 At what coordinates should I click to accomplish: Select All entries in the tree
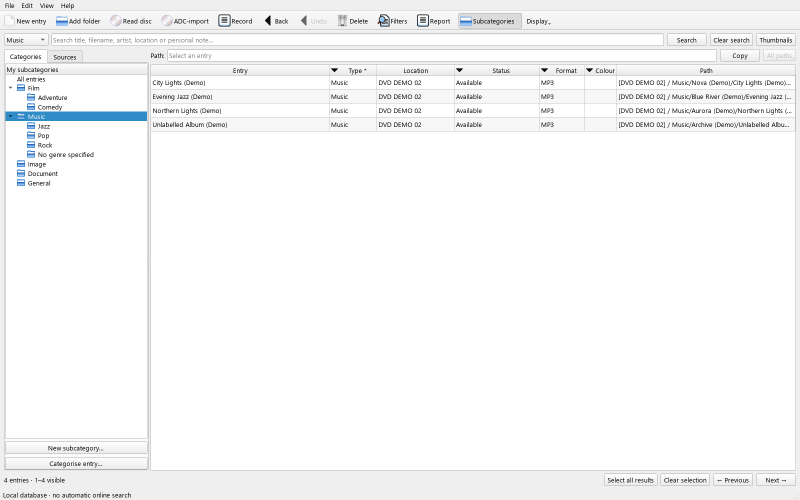[31, 79]
